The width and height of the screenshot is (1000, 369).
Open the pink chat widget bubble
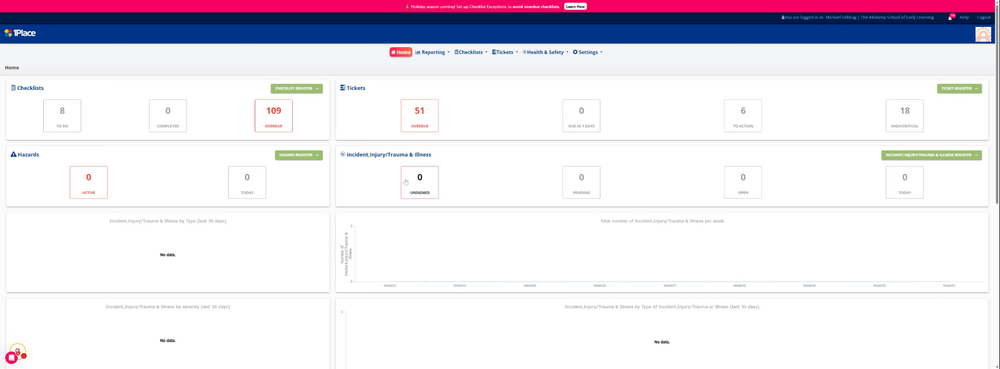pyautogui.click(x=11, y=358)
